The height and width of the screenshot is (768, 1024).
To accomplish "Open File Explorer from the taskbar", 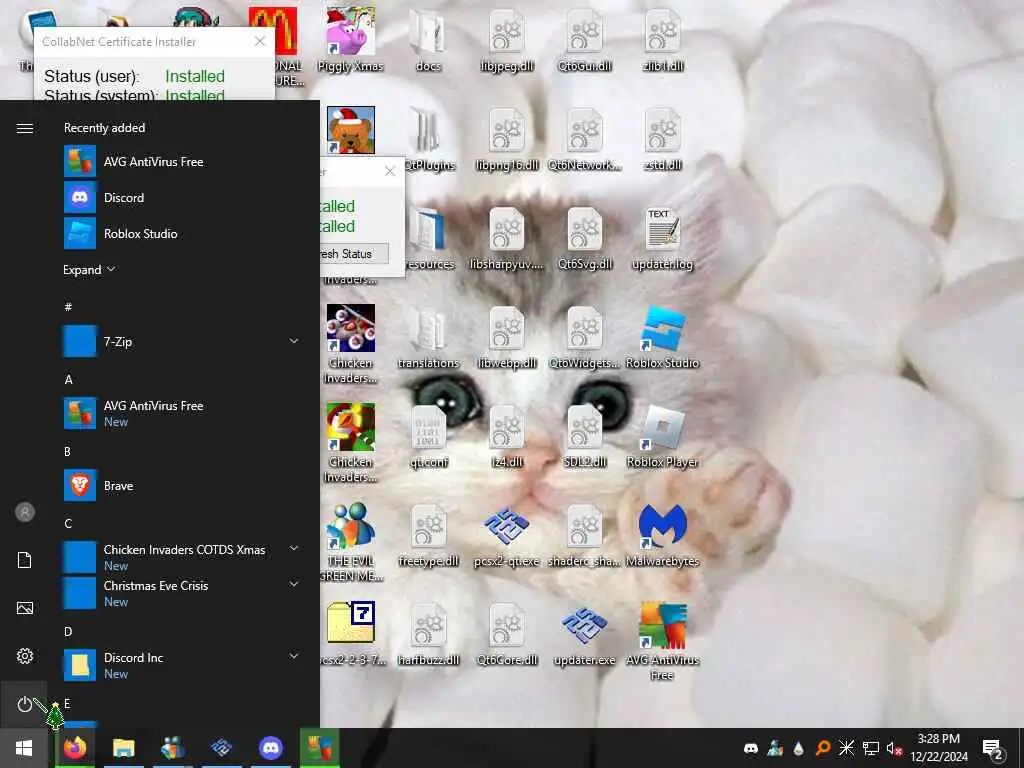I will coord(123,748).
